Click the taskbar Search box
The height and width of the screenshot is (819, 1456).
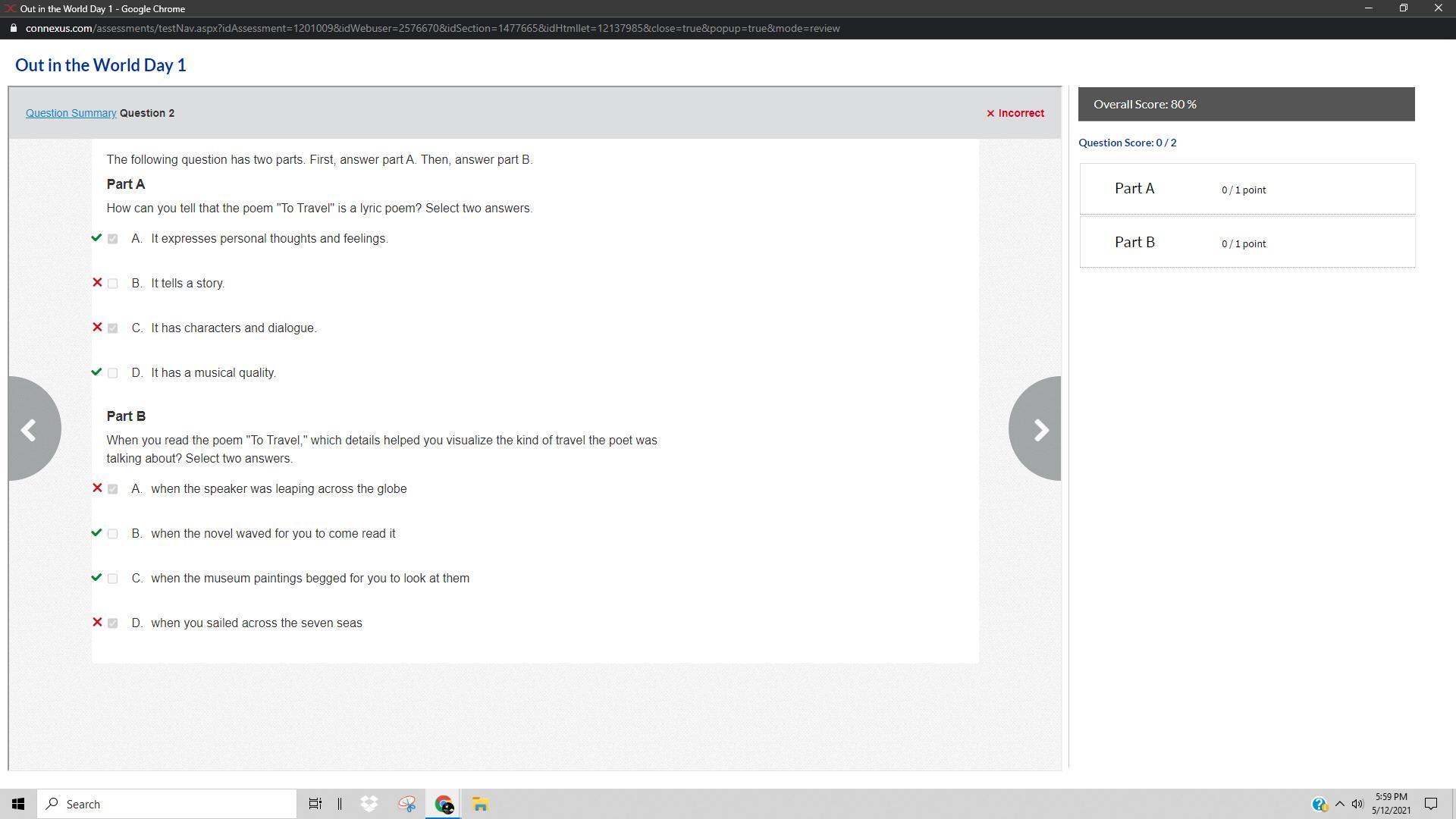click(x=167, y=804)
